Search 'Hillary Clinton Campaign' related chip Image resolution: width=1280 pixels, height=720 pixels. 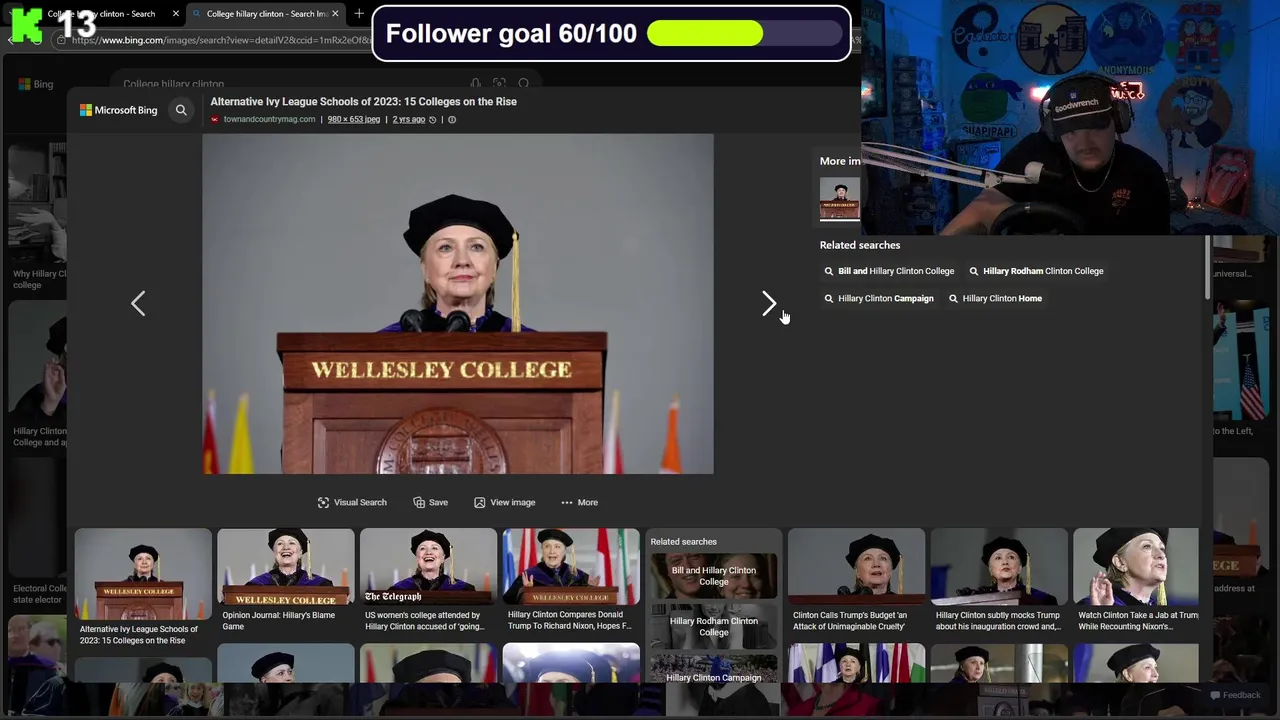tap(879, 298)
